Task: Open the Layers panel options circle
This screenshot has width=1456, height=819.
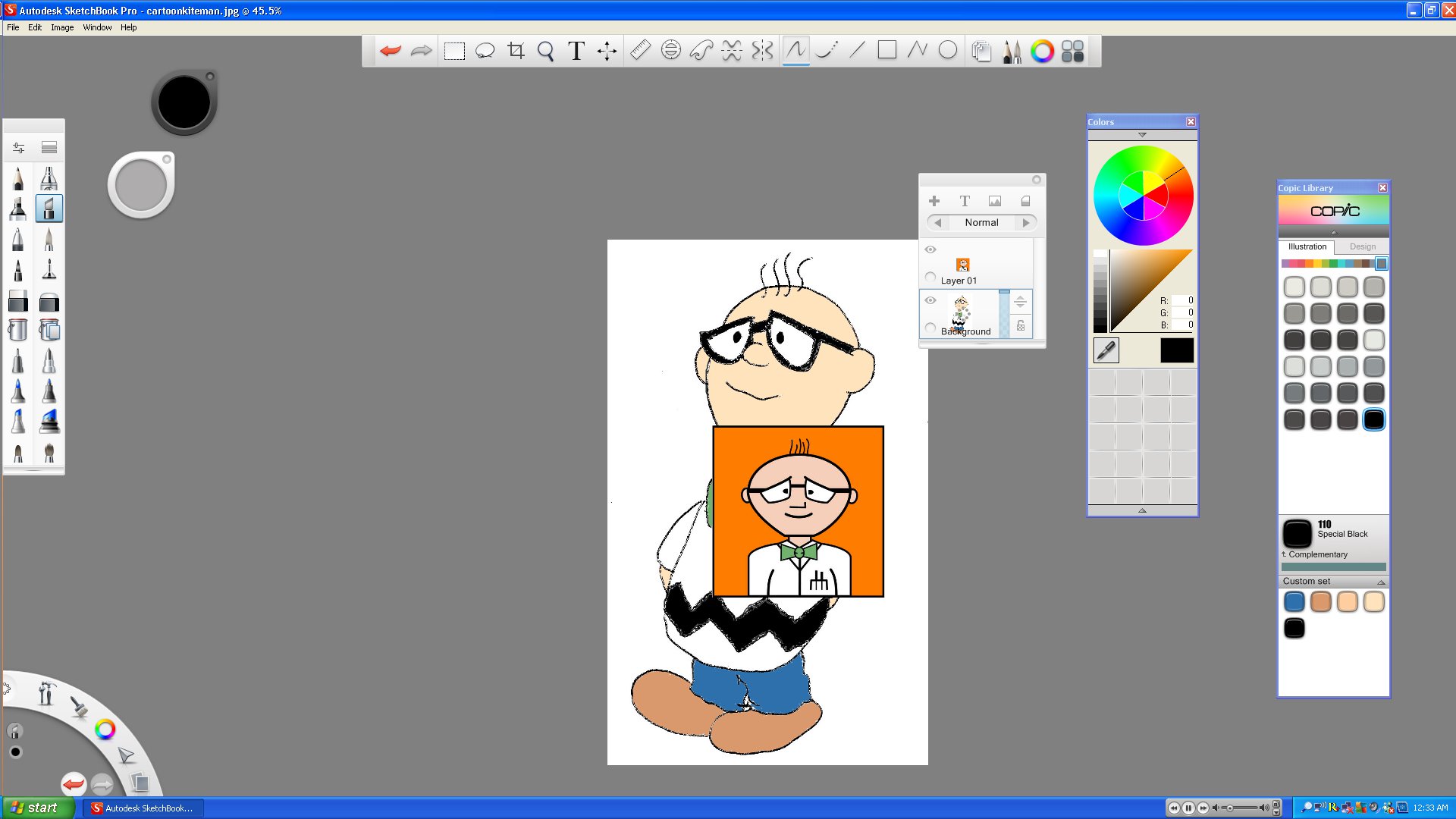Action: click(x=1036, y=180)
